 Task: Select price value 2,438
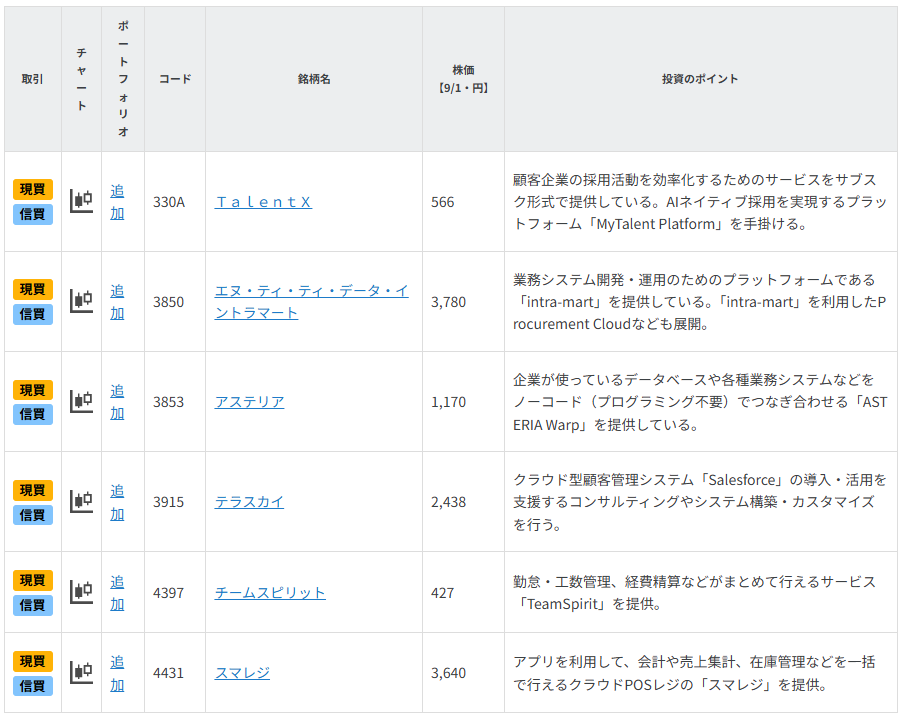449,502
